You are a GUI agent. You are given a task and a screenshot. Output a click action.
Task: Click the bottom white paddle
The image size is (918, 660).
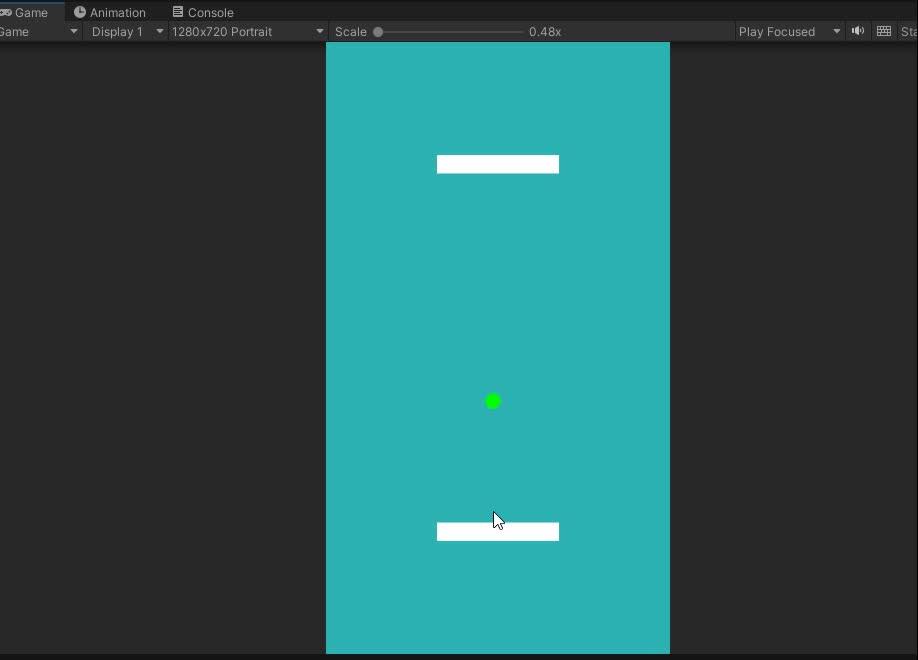(x=497, y=531)
